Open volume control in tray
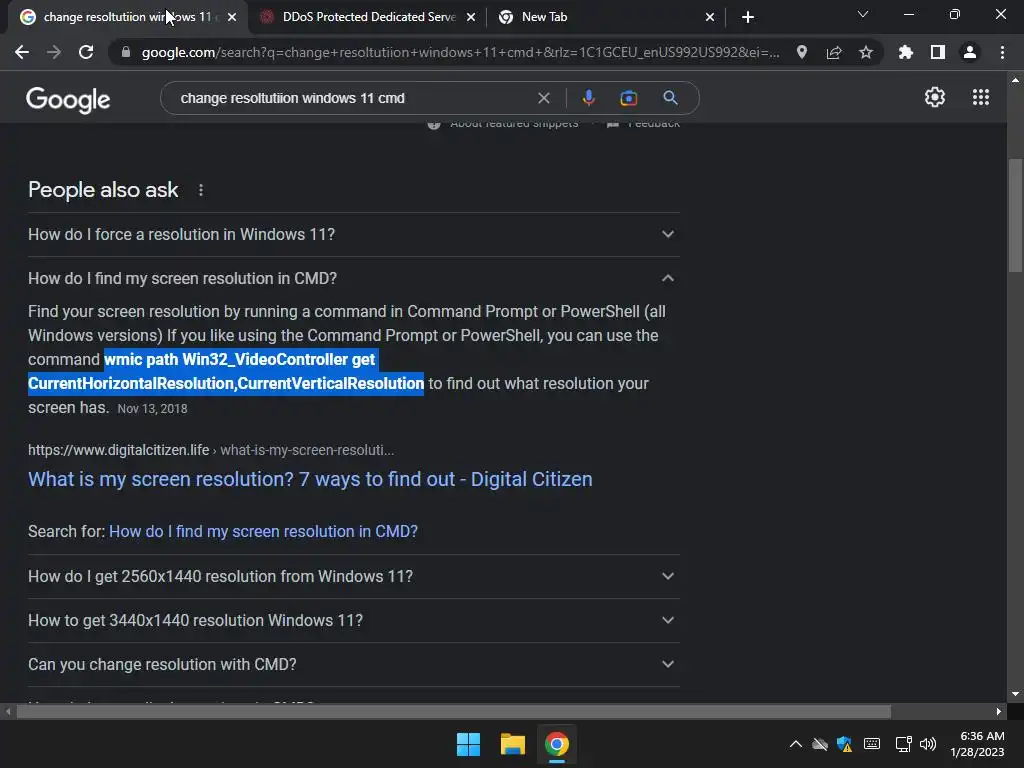1024x768 pixels. click(927, 744)
